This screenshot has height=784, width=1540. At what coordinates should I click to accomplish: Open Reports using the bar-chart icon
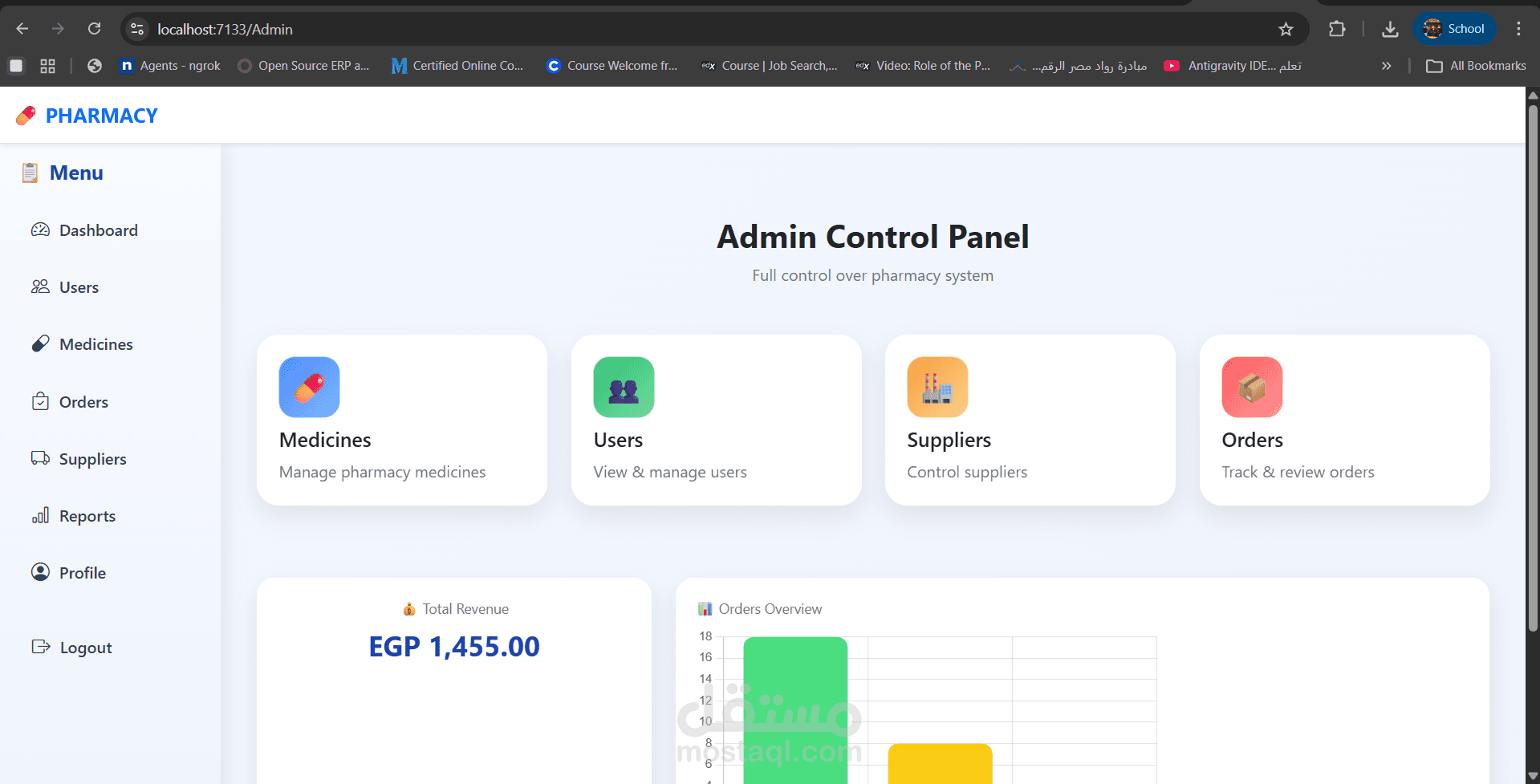[39, 515]
